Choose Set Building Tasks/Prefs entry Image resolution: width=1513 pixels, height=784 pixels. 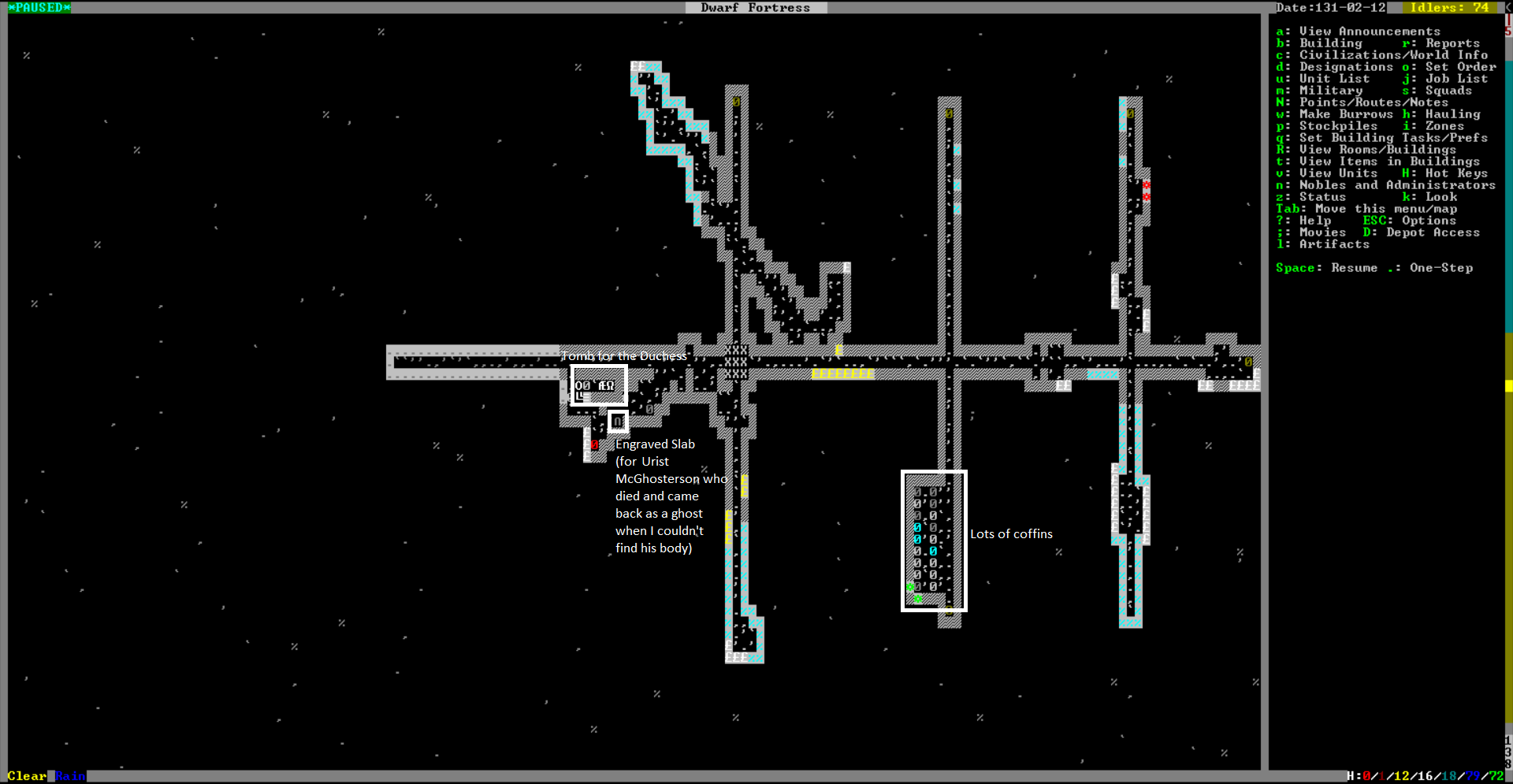[1381, 138]
